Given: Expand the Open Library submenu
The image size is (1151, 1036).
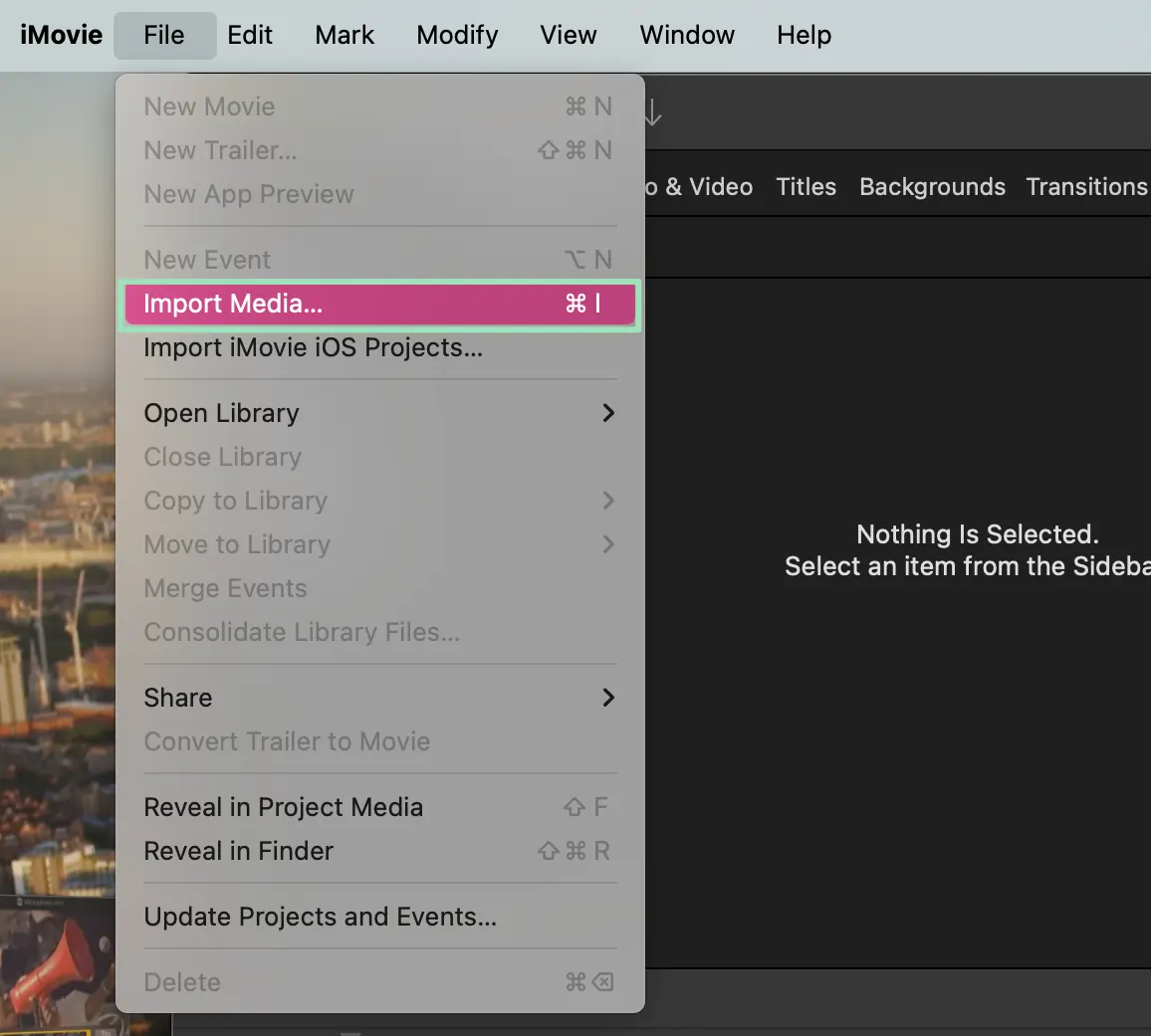Looking at the screenshot, I should point(380,413).
